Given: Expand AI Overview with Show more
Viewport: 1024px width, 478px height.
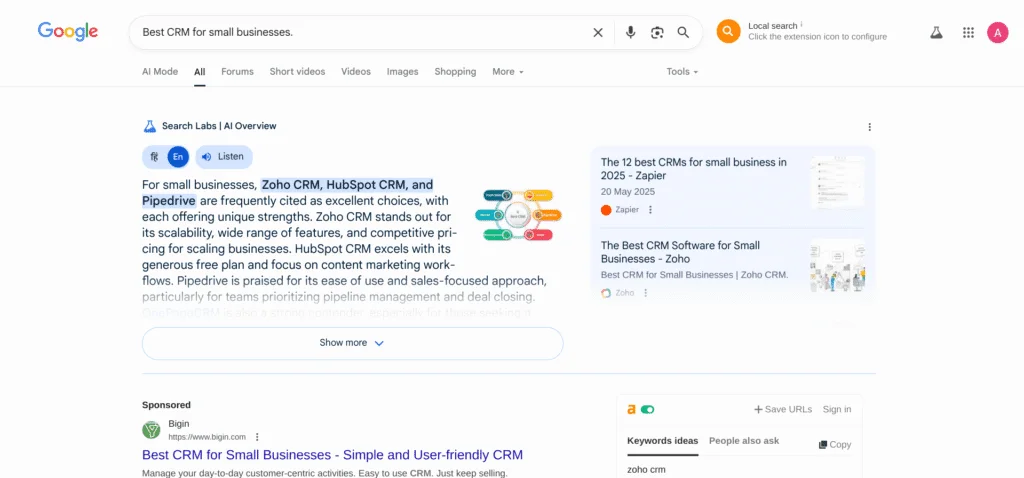Looking at the screenshot, I should 352,343.
